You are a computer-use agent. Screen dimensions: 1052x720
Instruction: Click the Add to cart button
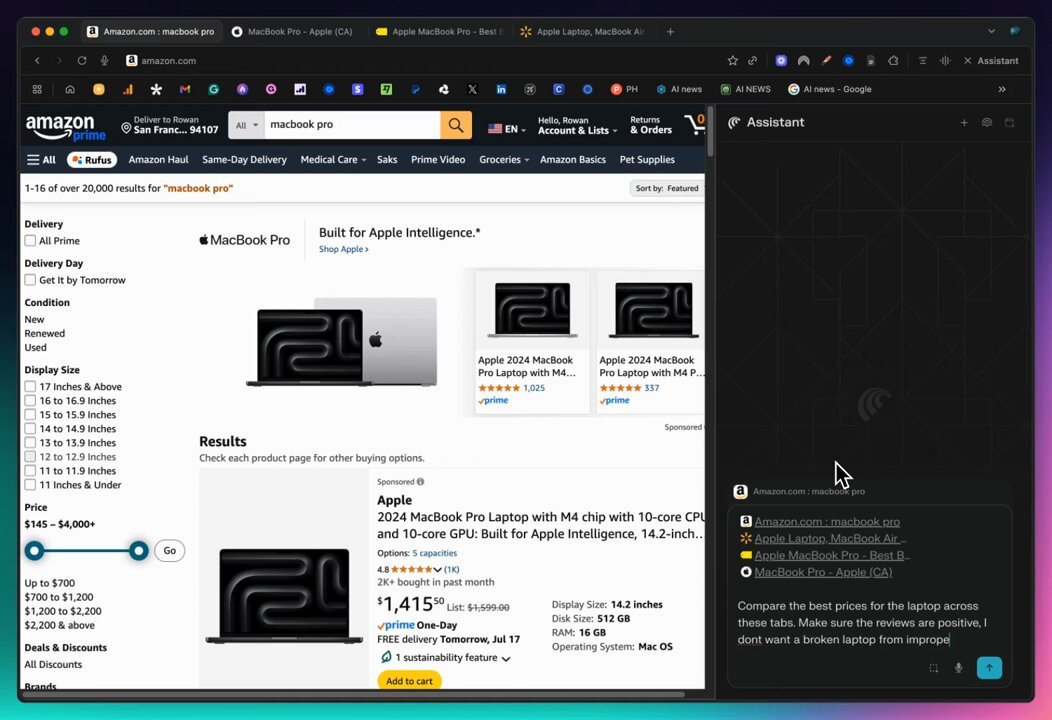409,680
